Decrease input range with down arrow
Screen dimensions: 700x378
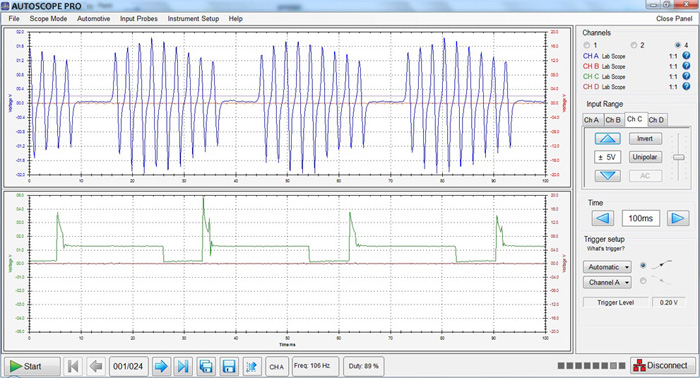click(x=607, y=175)
